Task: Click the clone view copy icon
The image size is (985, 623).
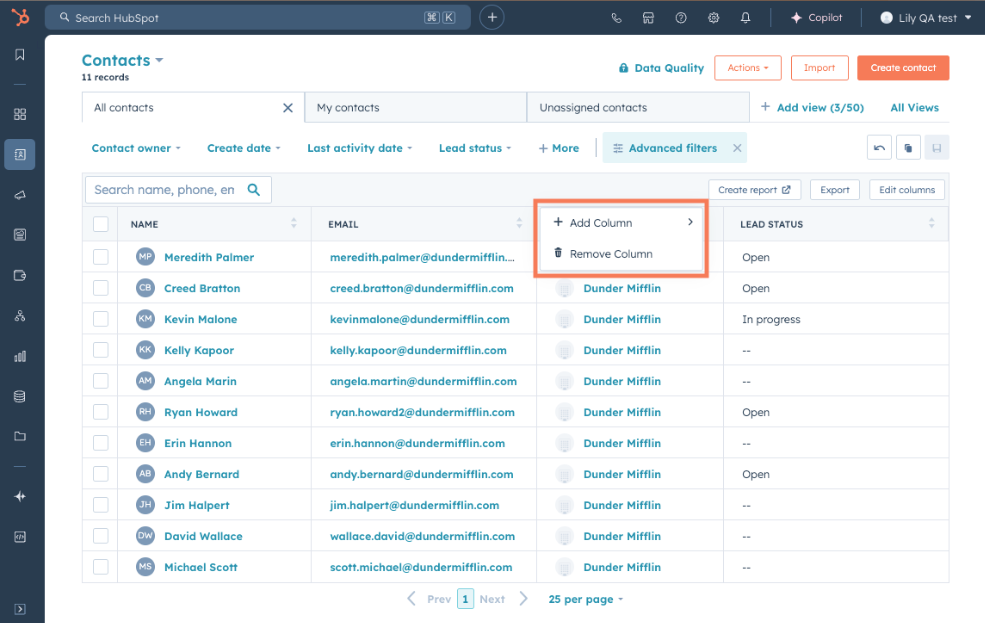Action: [x=908, y=148]
